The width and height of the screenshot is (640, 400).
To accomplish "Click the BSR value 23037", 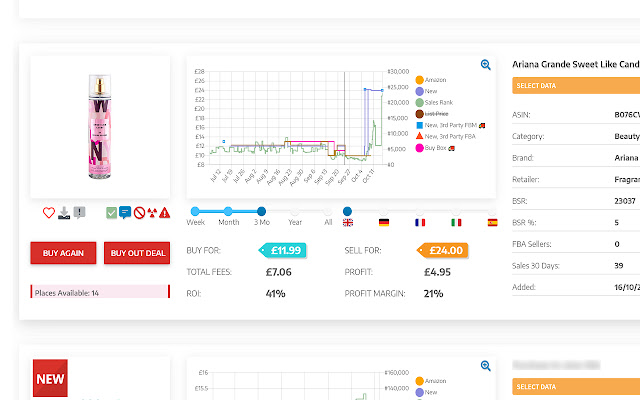I will click(x=625, y=201).
